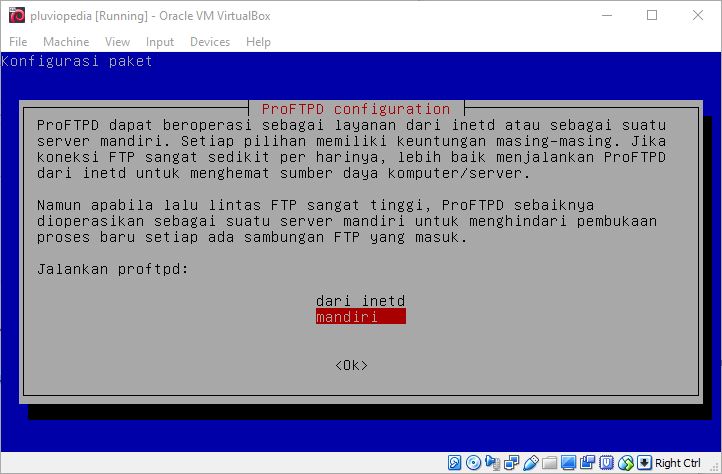This screenshot has height=474, width=722.
Task: Open the Help menu
Action: tap(258, 42)
